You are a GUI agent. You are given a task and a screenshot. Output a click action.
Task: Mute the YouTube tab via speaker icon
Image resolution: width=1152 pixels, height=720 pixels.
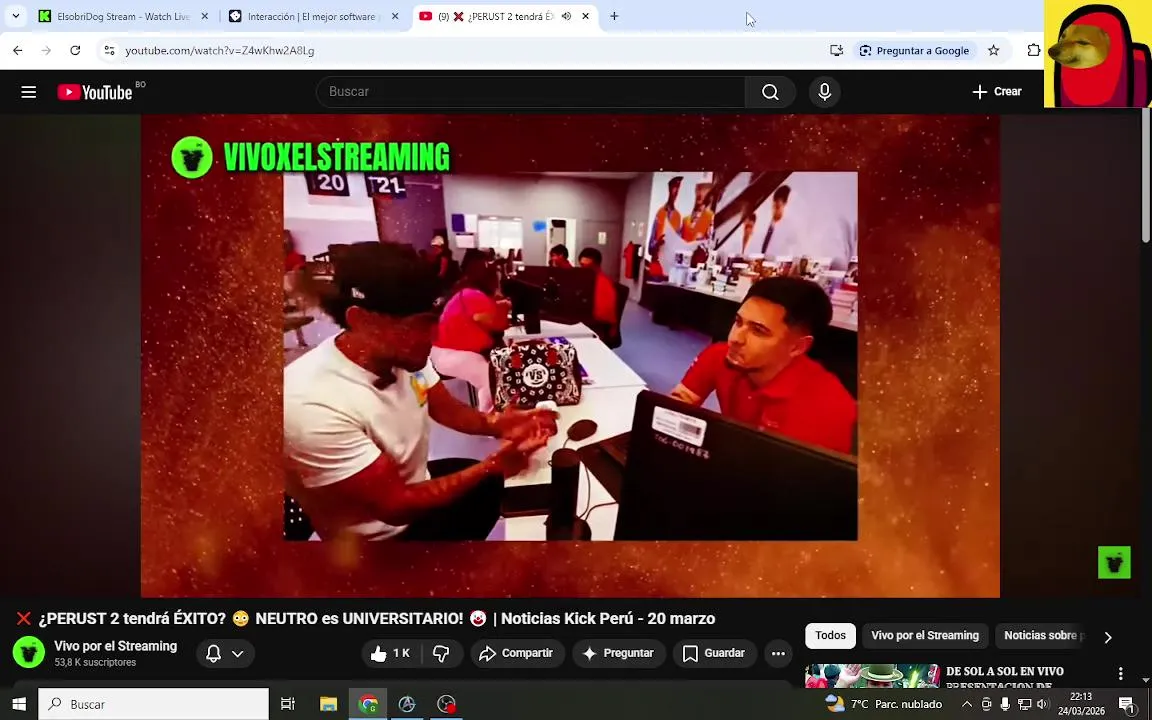tap(566, 16)
